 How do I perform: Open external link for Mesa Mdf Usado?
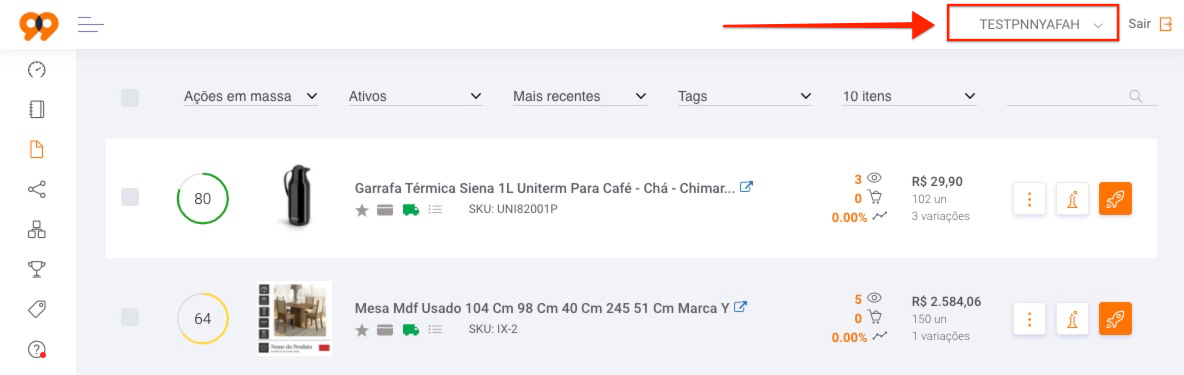(741, 307)
